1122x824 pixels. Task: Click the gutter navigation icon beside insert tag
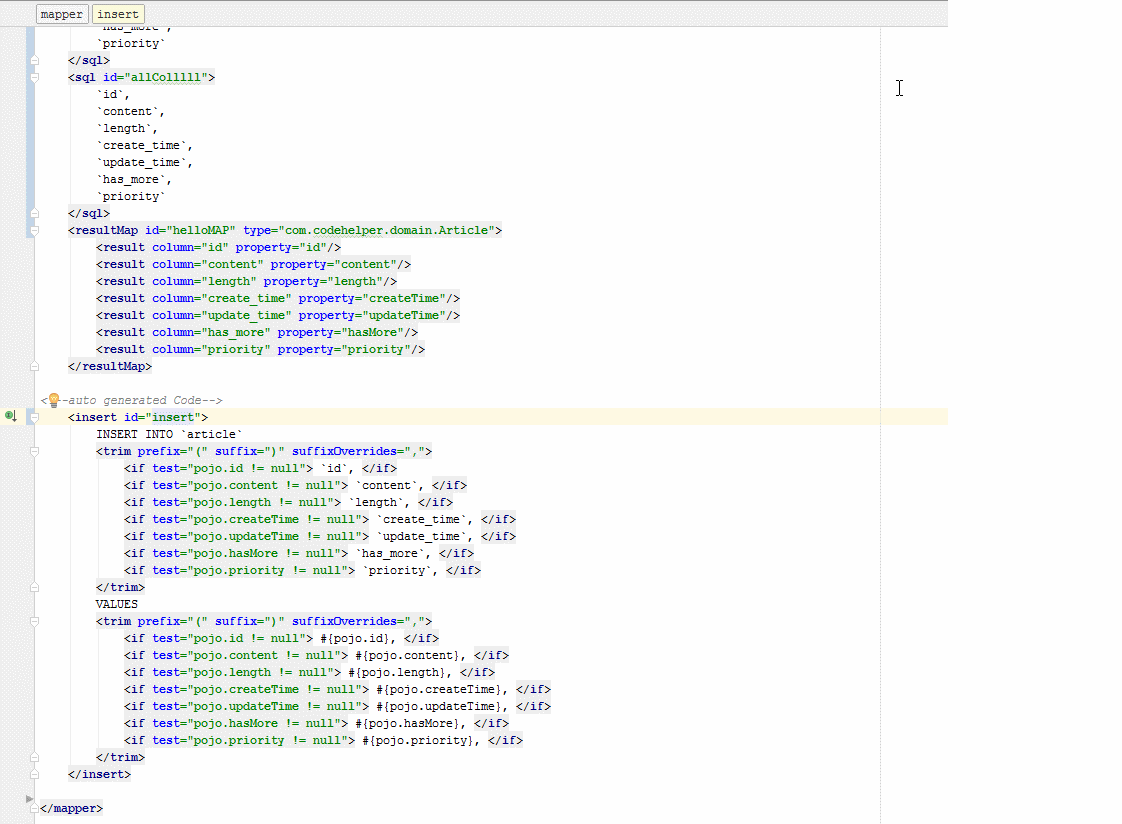[x=10, y=416]
